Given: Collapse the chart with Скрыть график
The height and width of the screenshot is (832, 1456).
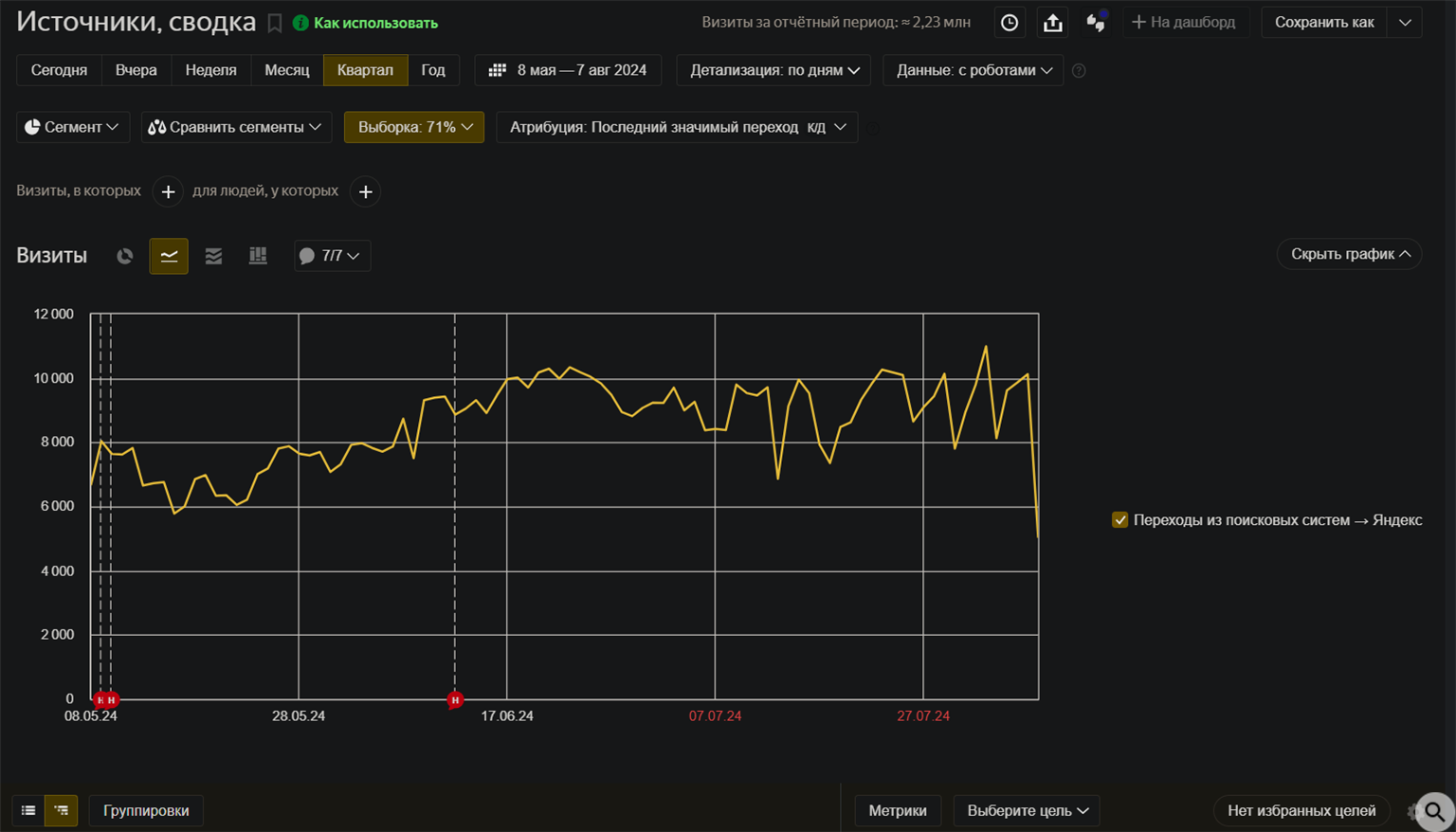Looking at the screenshot, I should point(1349,254).
